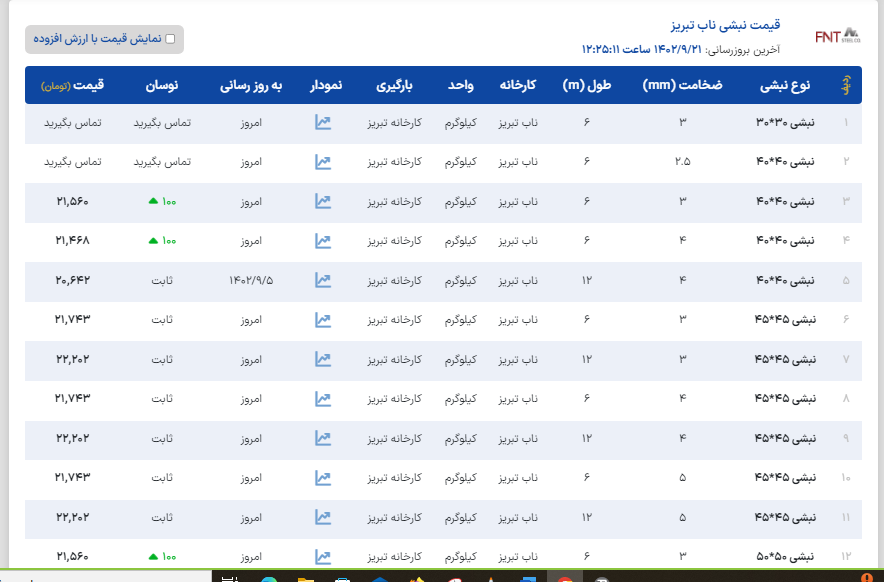Image resolution: width=884 pixels, height=582 pixels.
Task: Click the title 'قیمت نبشی ناب تبریز'
Action: (x=725, y=25)
